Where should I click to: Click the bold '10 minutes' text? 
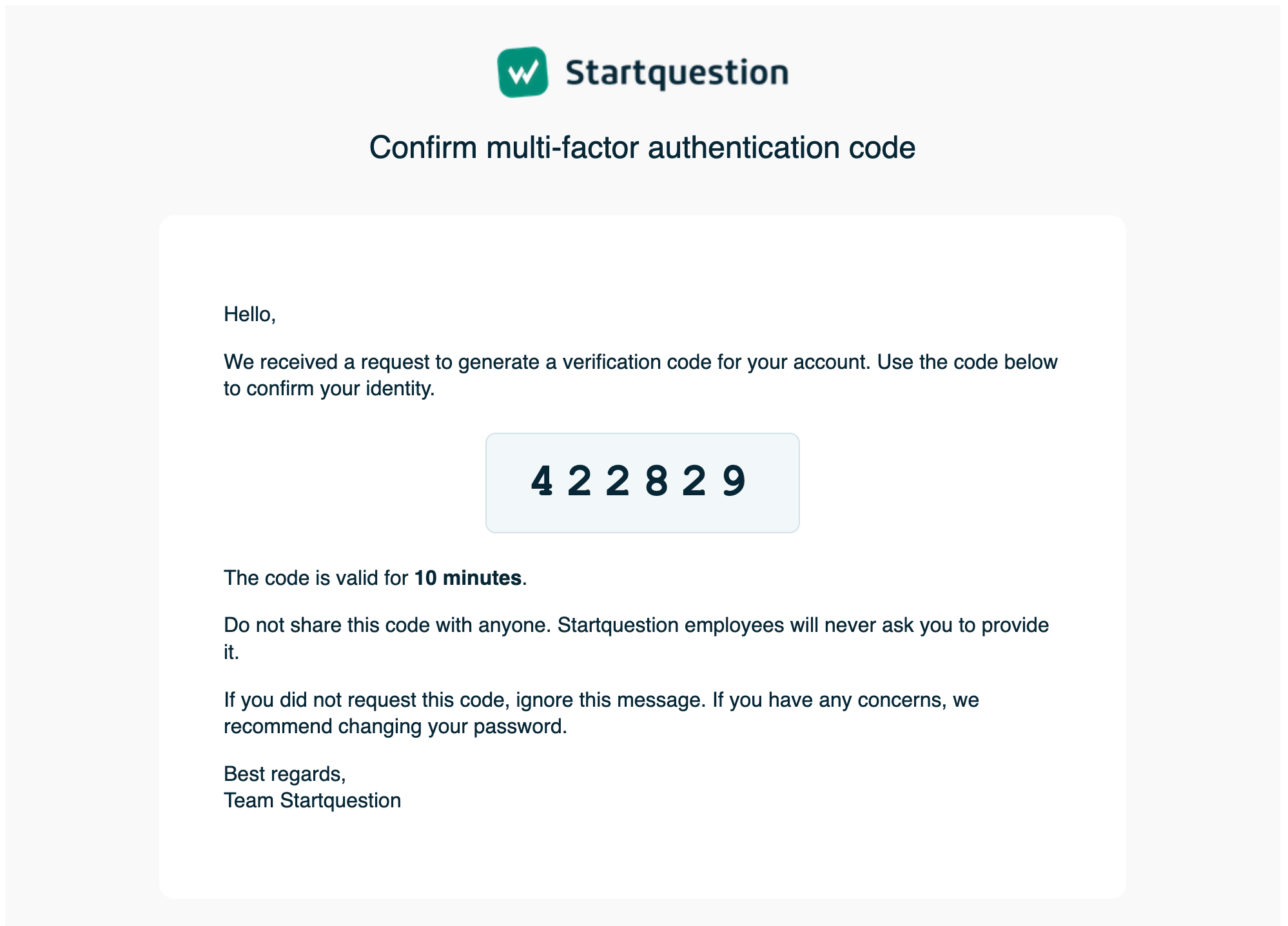pyautogui.click(x=467, y=578)
